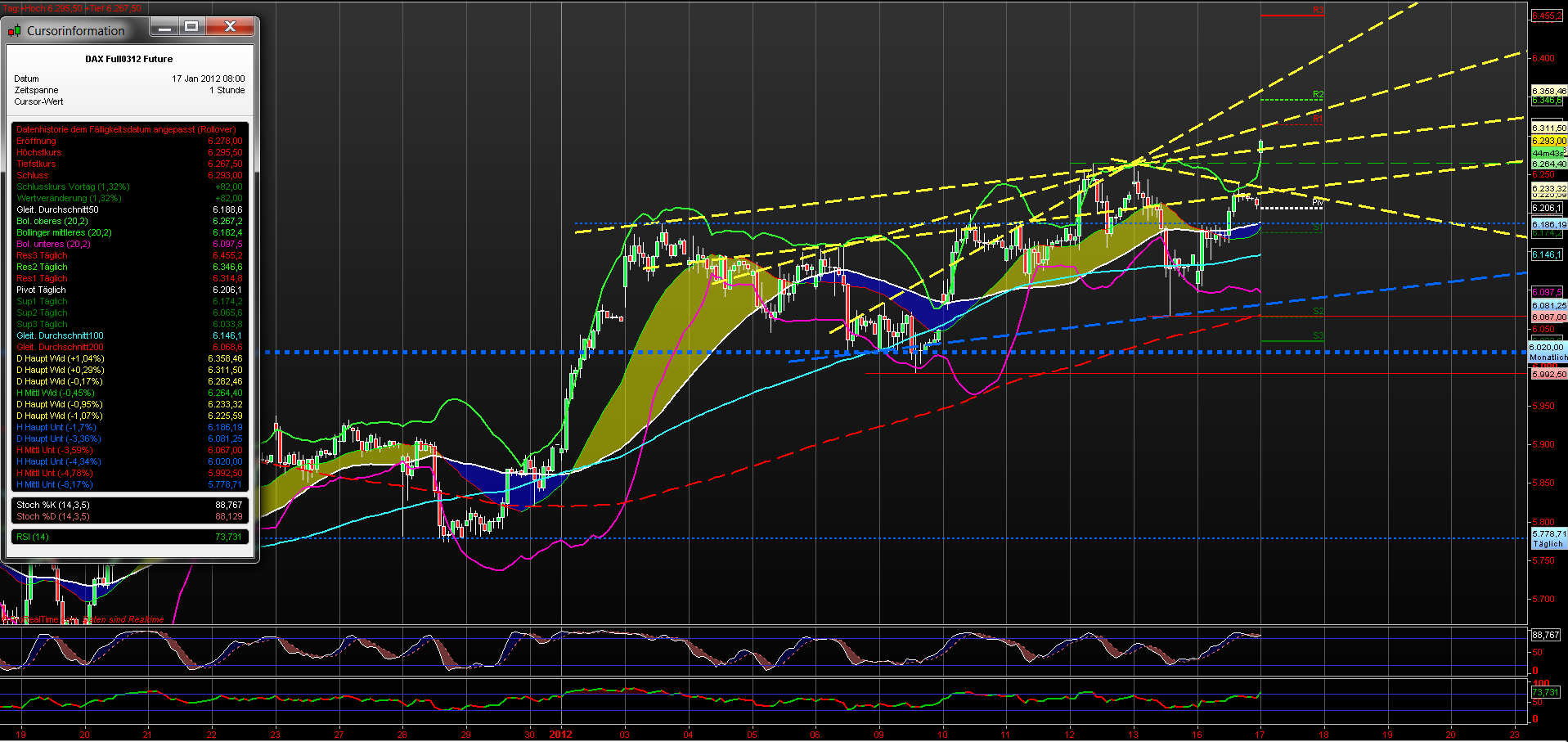
Task: Minimize the Cursorinformation window
Action: (x=165, y=26)
